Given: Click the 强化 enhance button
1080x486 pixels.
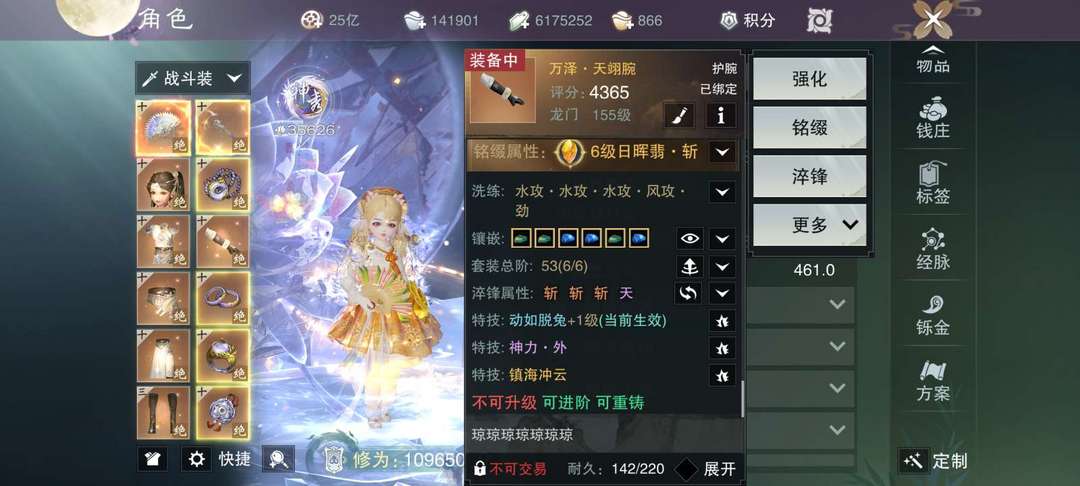Looking at the screenshot, I should (x=809, y=78).
